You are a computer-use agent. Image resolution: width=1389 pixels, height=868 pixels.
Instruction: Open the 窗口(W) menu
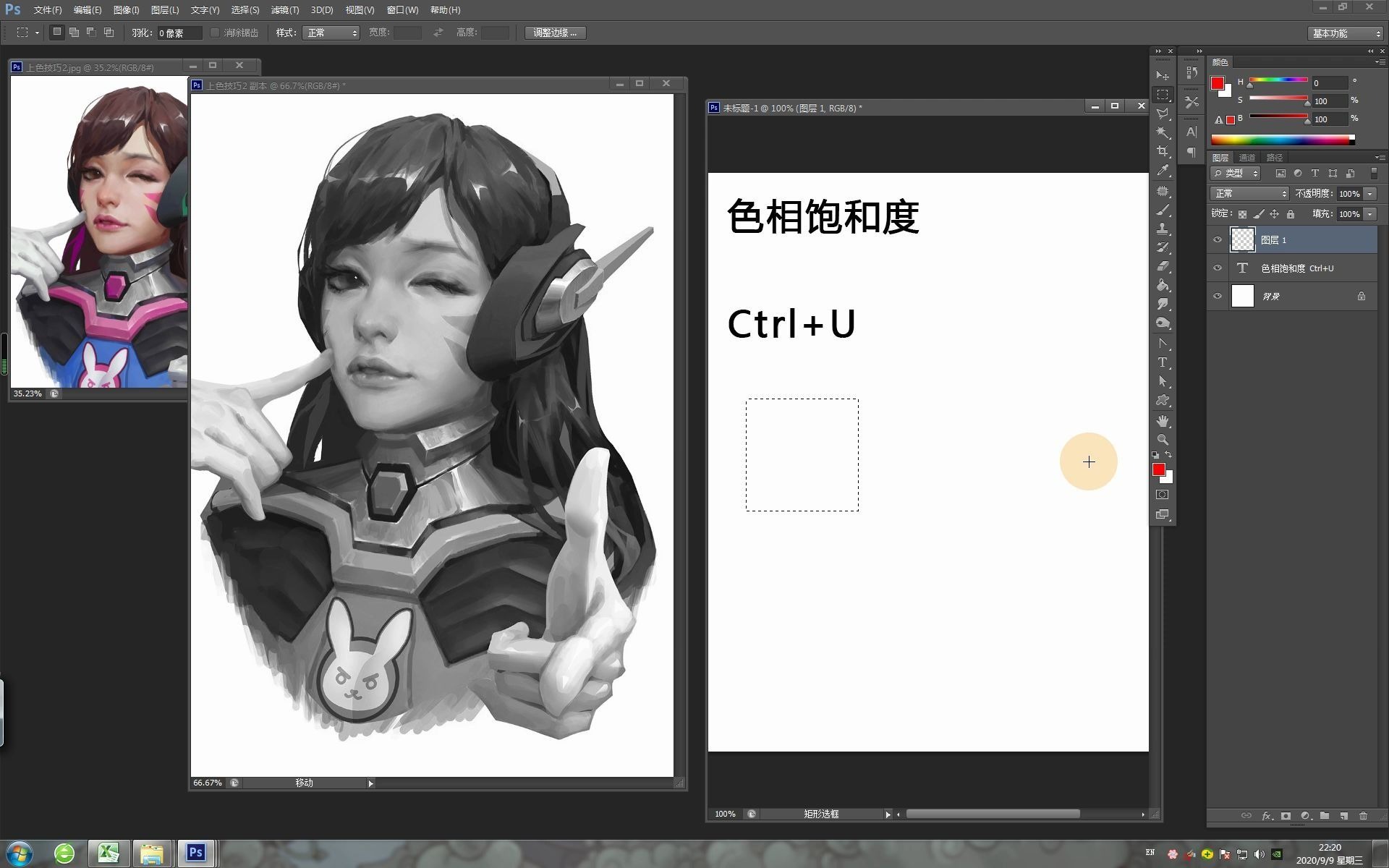[402, 10]
